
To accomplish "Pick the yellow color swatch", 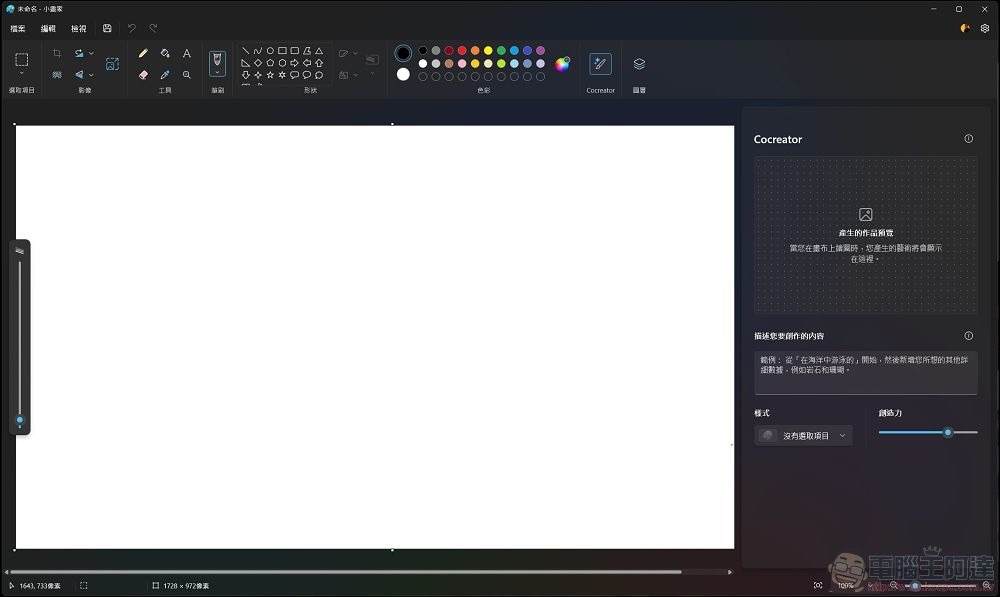I will point(488,50).
